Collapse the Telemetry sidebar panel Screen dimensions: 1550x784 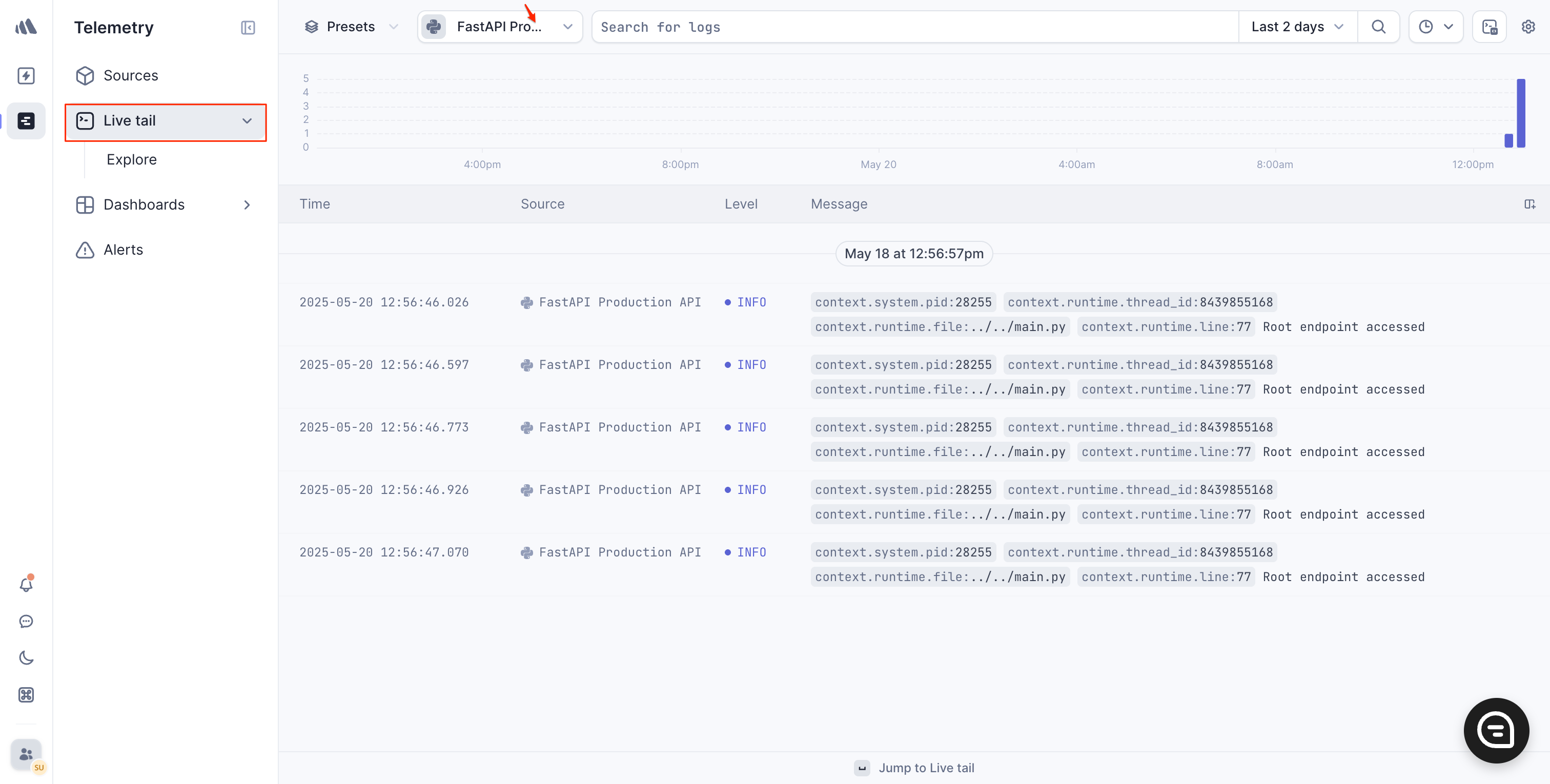pos(247,27)
